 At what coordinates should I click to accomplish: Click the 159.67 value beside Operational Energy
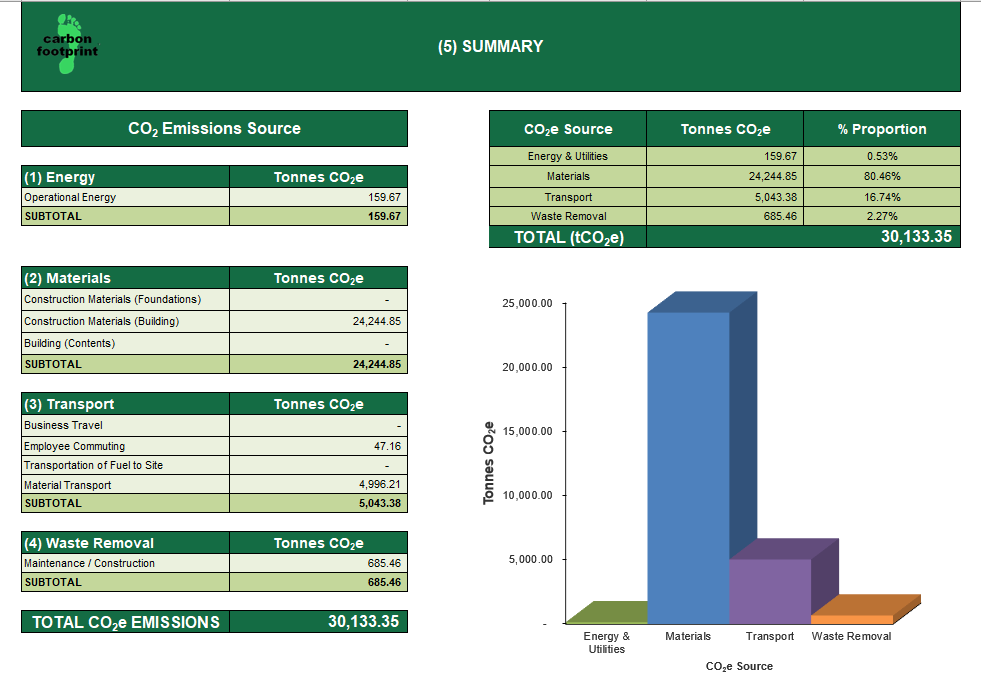[384, 197]
